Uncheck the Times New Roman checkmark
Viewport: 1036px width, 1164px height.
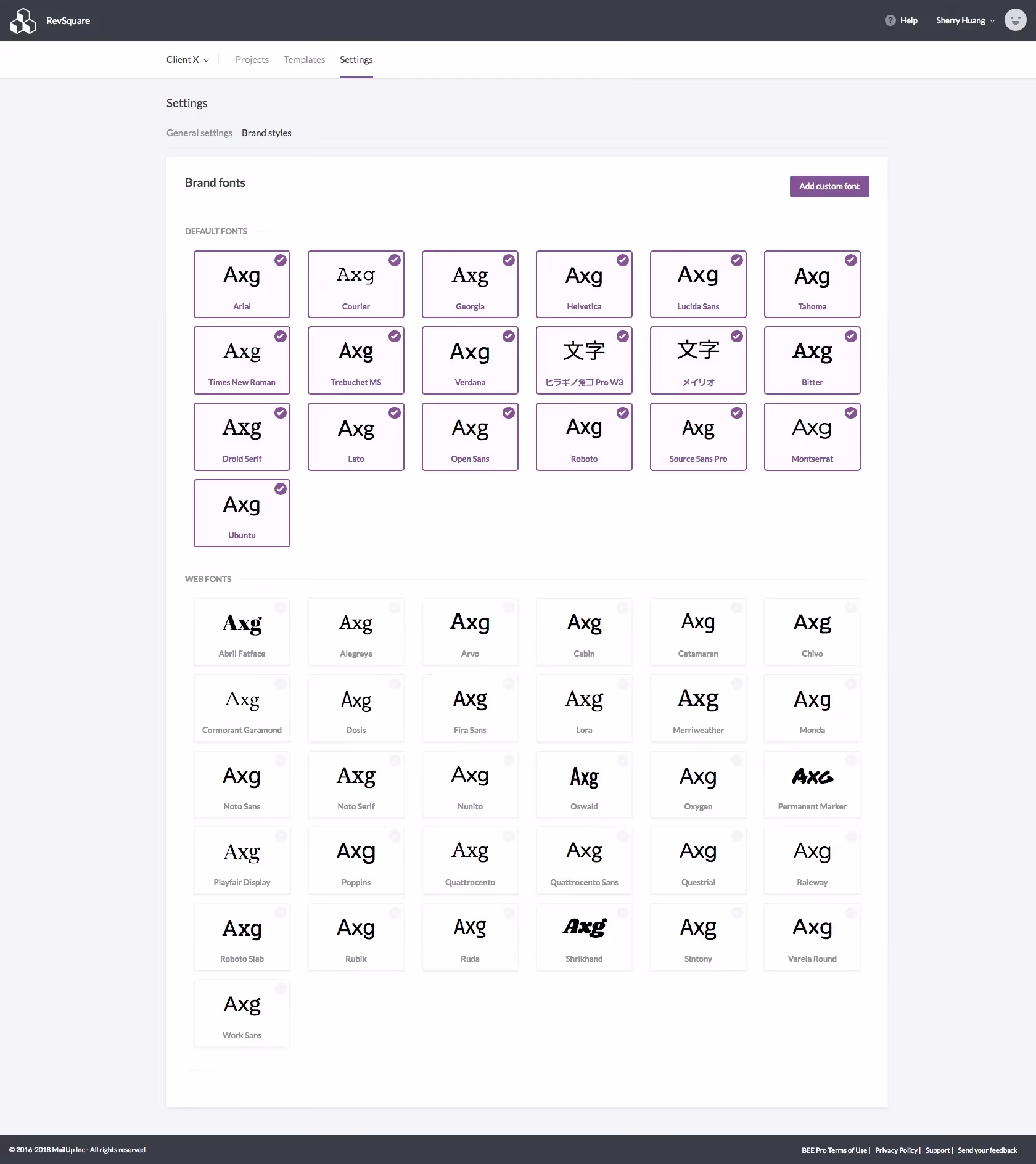(281, 336)
